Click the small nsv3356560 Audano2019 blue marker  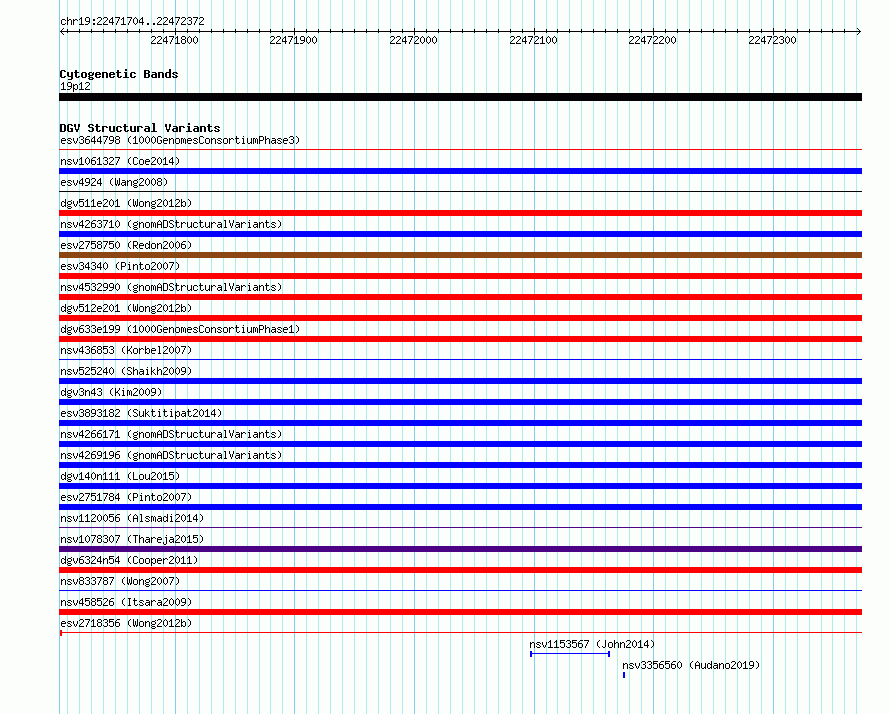point(624,675)
